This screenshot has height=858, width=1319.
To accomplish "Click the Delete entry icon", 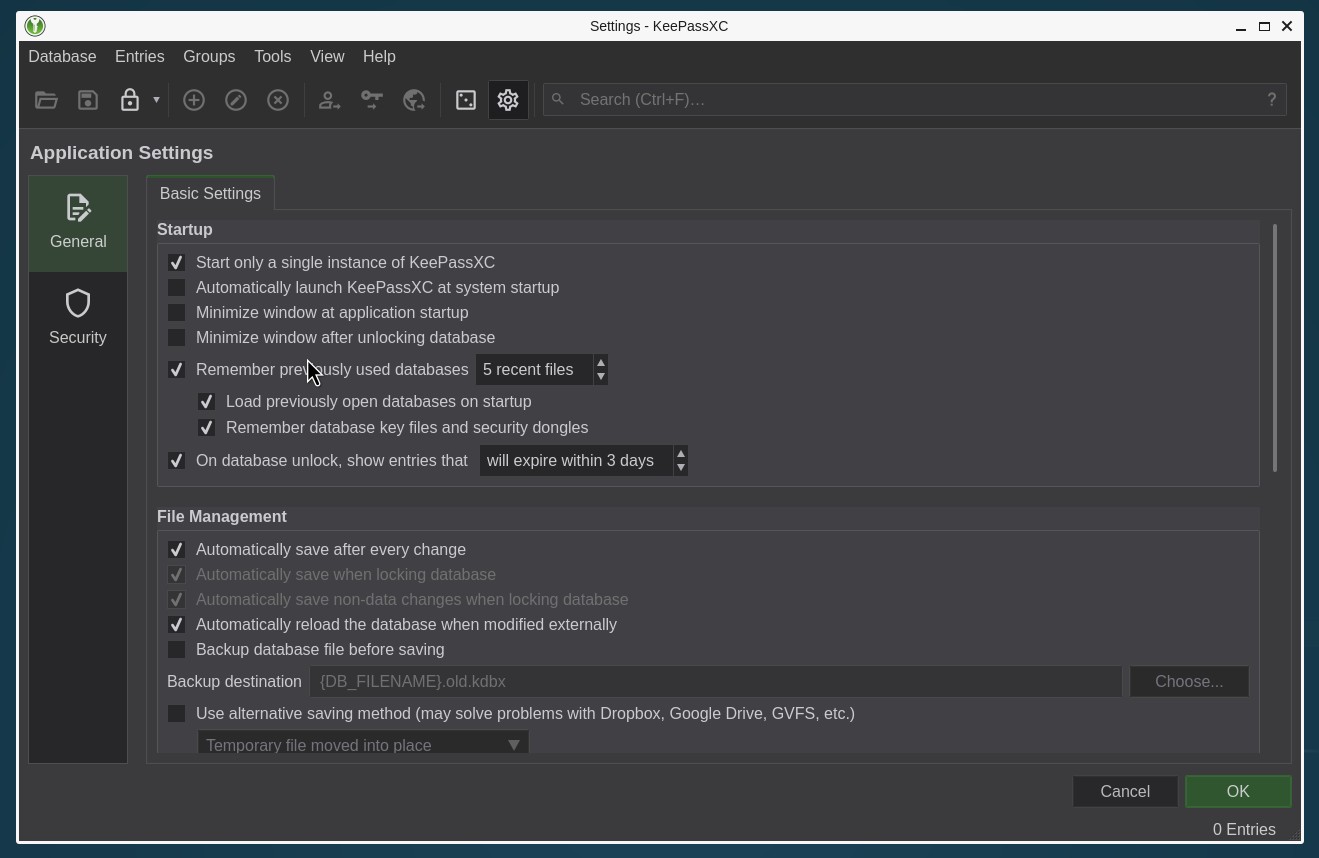I will (278, 100).
